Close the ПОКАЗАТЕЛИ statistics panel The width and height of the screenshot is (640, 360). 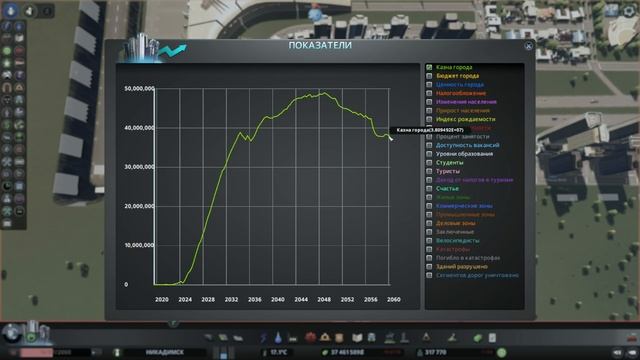tap(528, 46)
